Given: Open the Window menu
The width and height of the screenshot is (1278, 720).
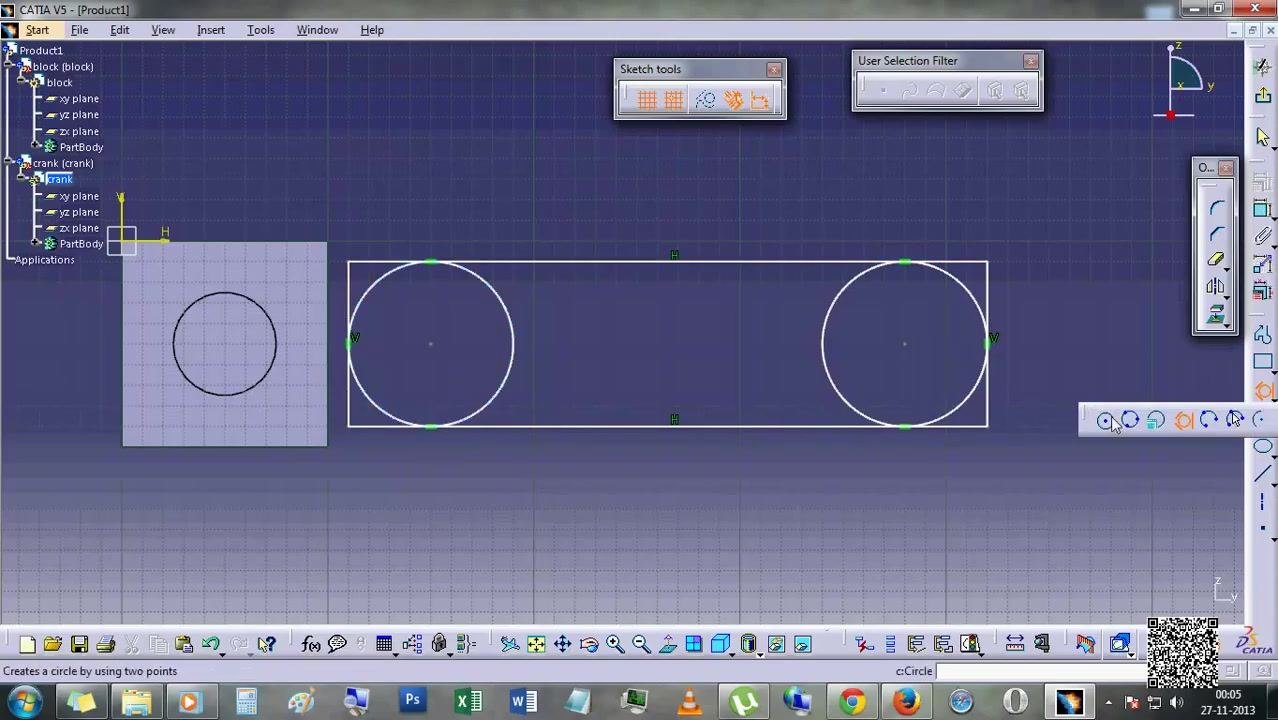Looking at the screenshot, I should [317, 30].
